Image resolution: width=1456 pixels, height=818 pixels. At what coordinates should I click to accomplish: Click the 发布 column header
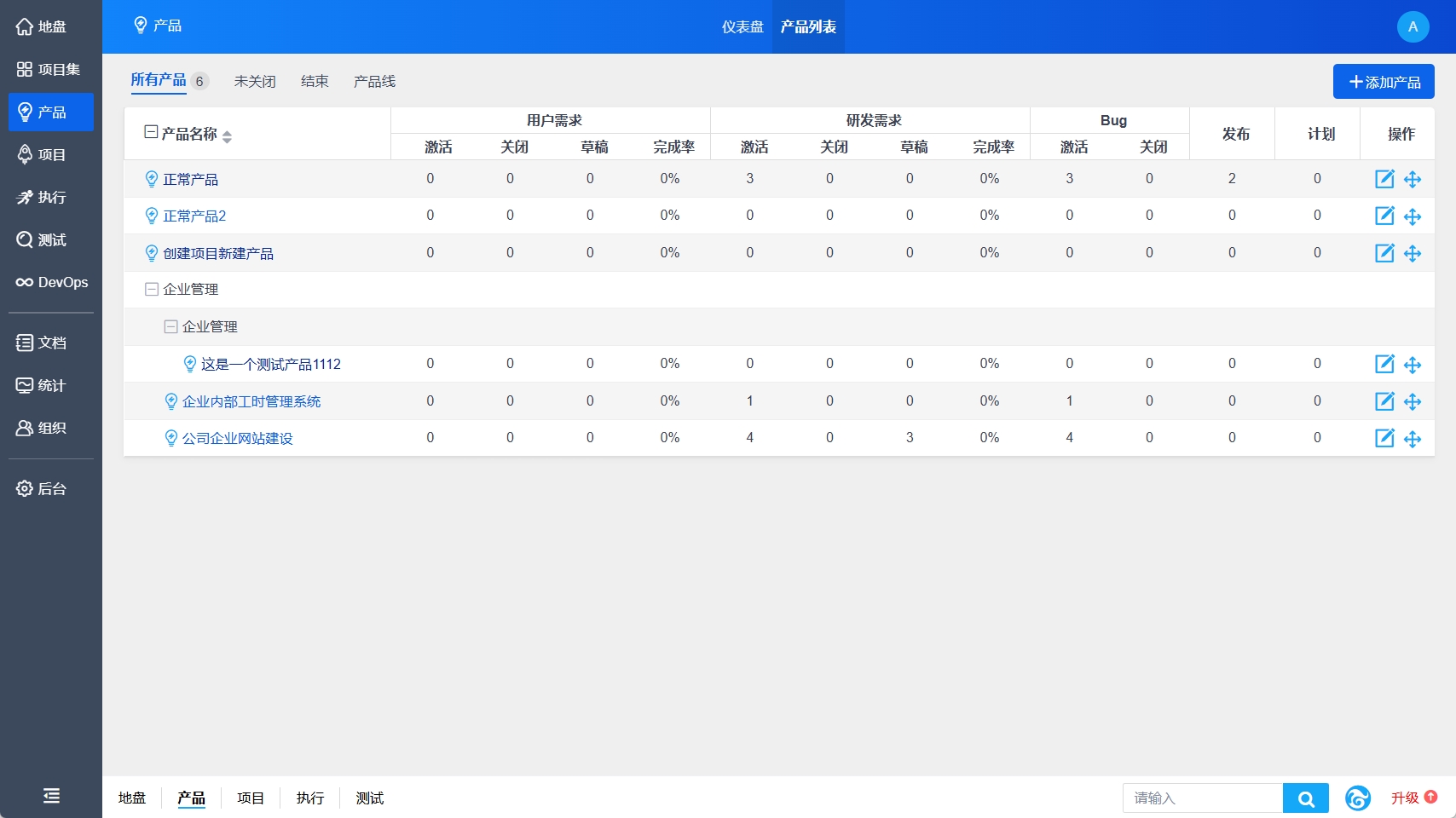[x=1236, y=134]
